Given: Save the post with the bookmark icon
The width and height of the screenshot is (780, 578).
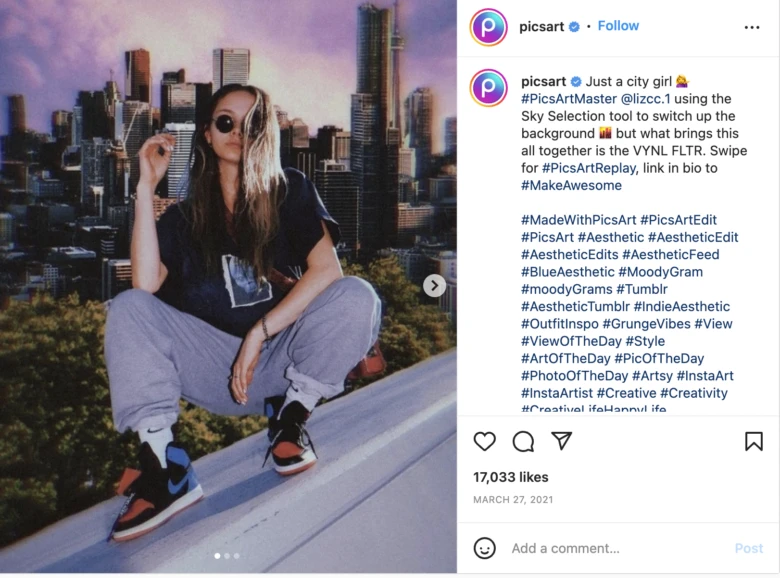Looking at the screenshot, I should click(754, 441).
